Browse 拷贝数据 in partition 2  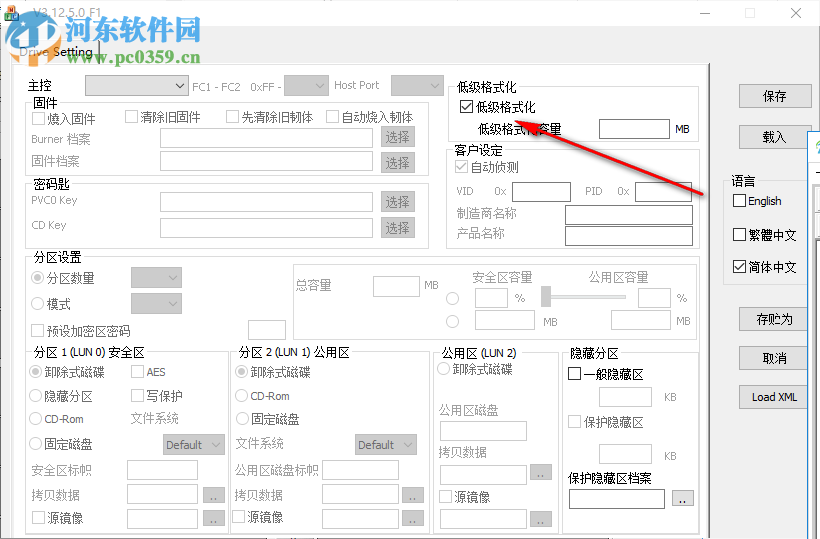coord(413,495)
